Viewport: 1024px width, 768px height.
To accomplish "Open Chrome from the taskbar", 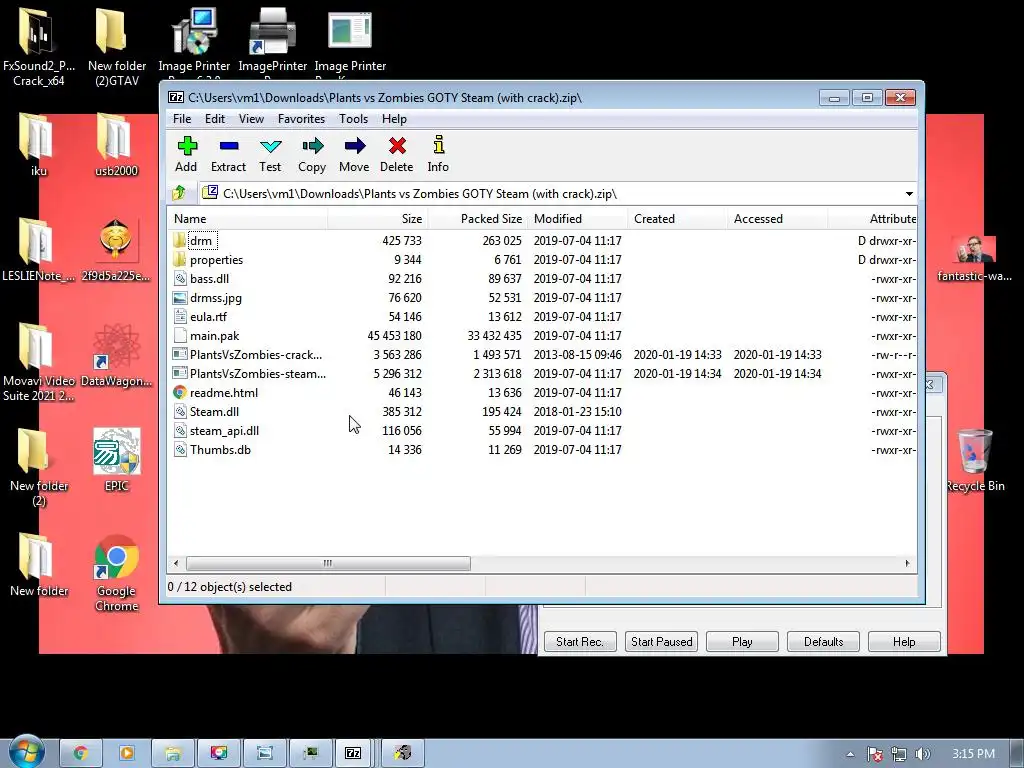I will [81, 753].
